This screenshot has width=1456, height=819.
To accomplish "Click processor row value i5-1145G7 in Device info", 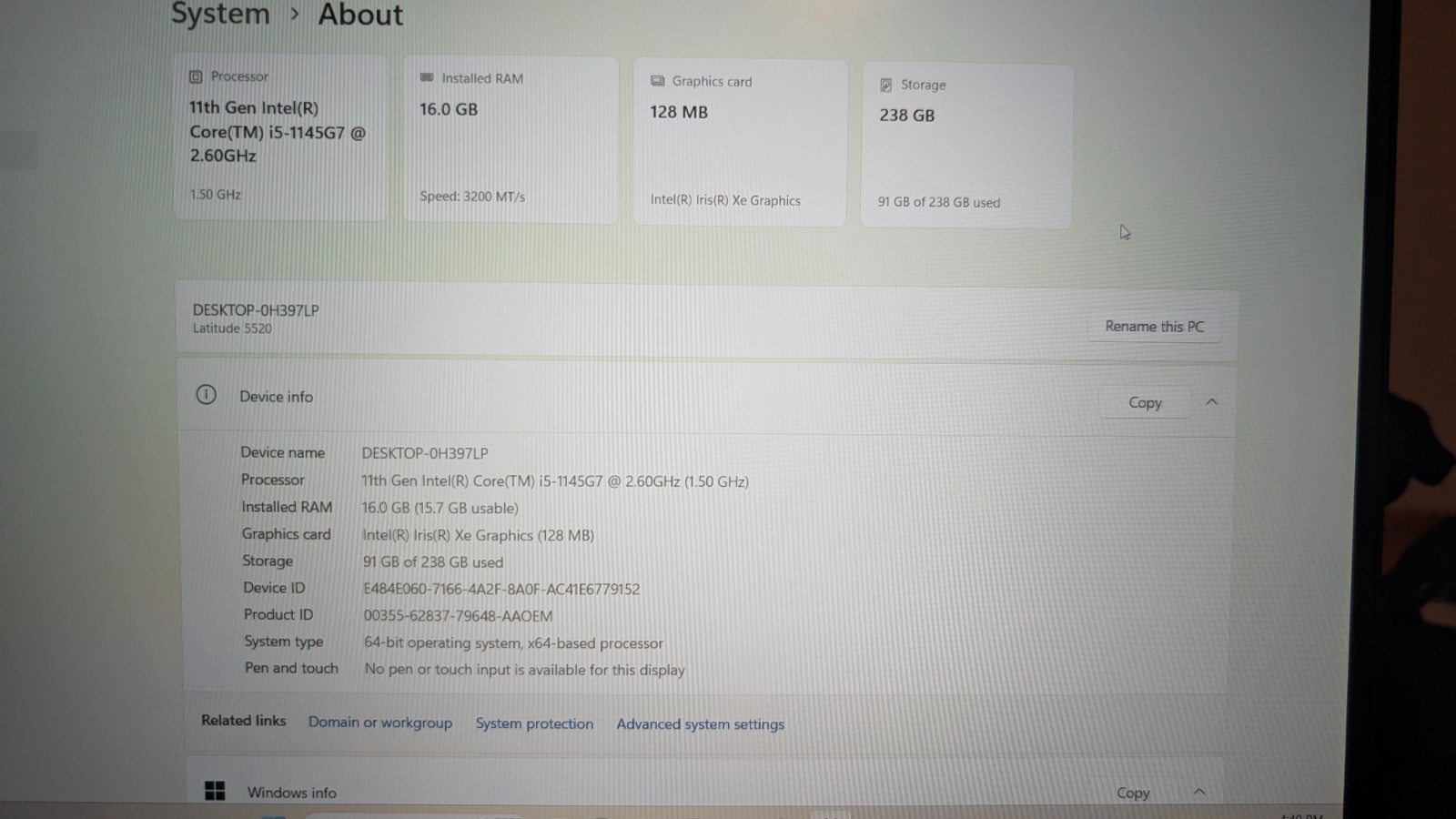I will coord(554,481).
